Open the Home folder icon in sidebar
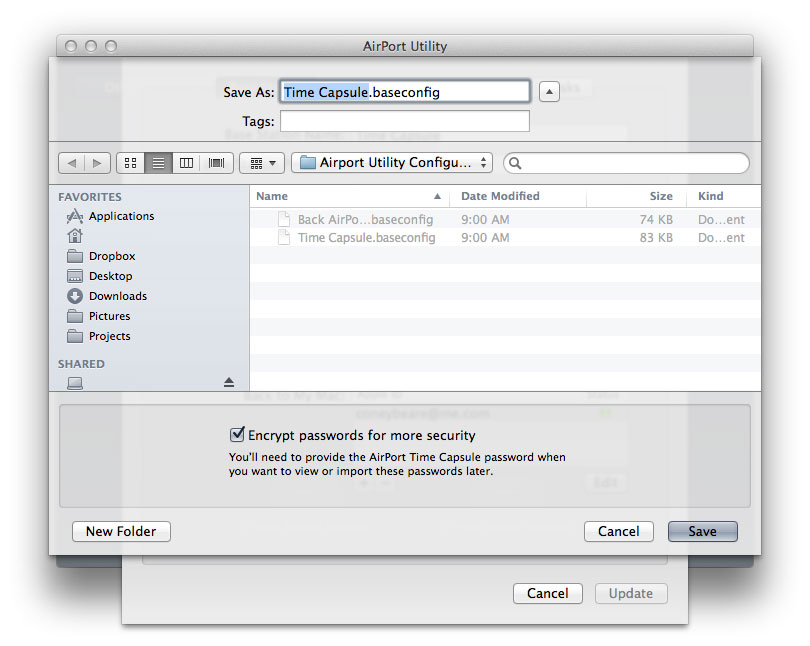This screenshot has height=646, width=810. (x=75, y=236)
